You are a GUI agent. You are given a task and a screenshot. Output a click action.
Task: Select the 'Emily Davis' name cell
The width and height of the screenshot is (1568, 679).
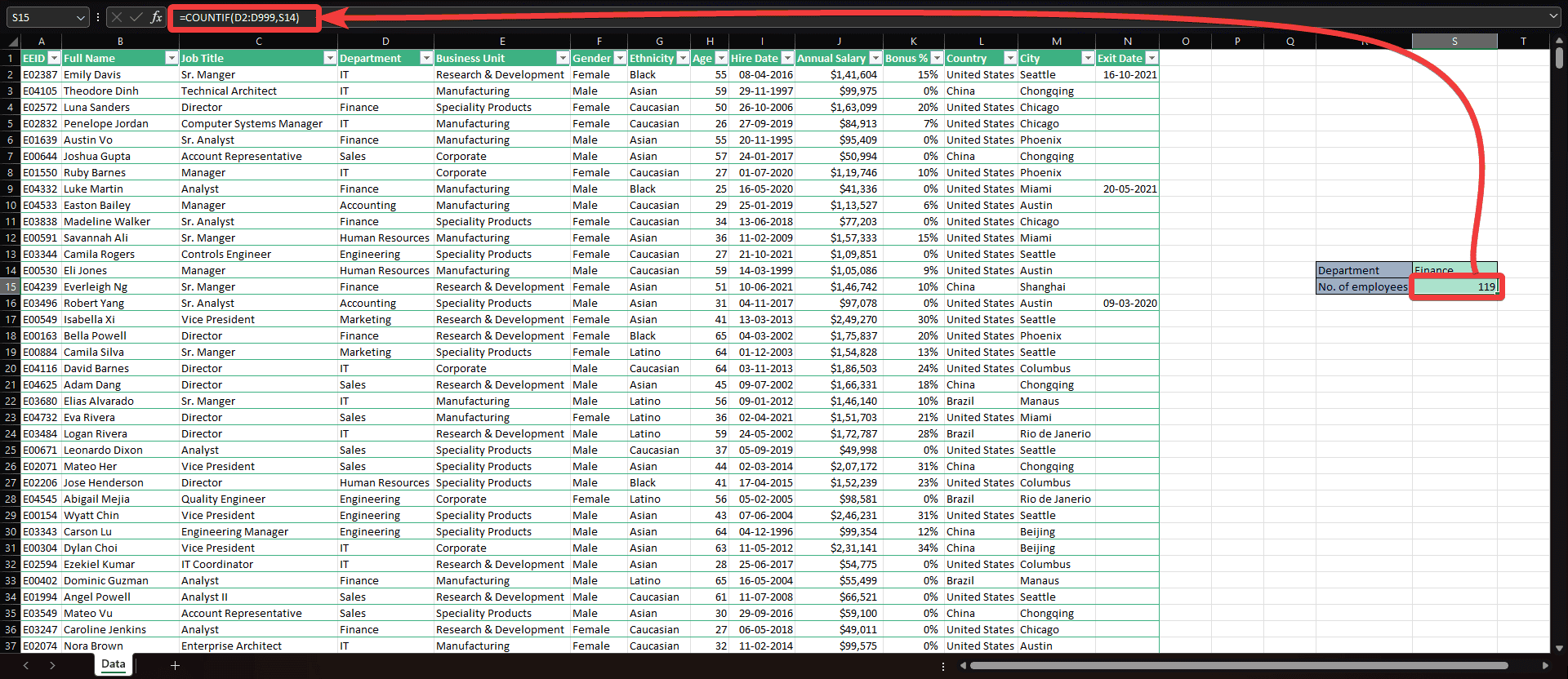pos(120,74)
